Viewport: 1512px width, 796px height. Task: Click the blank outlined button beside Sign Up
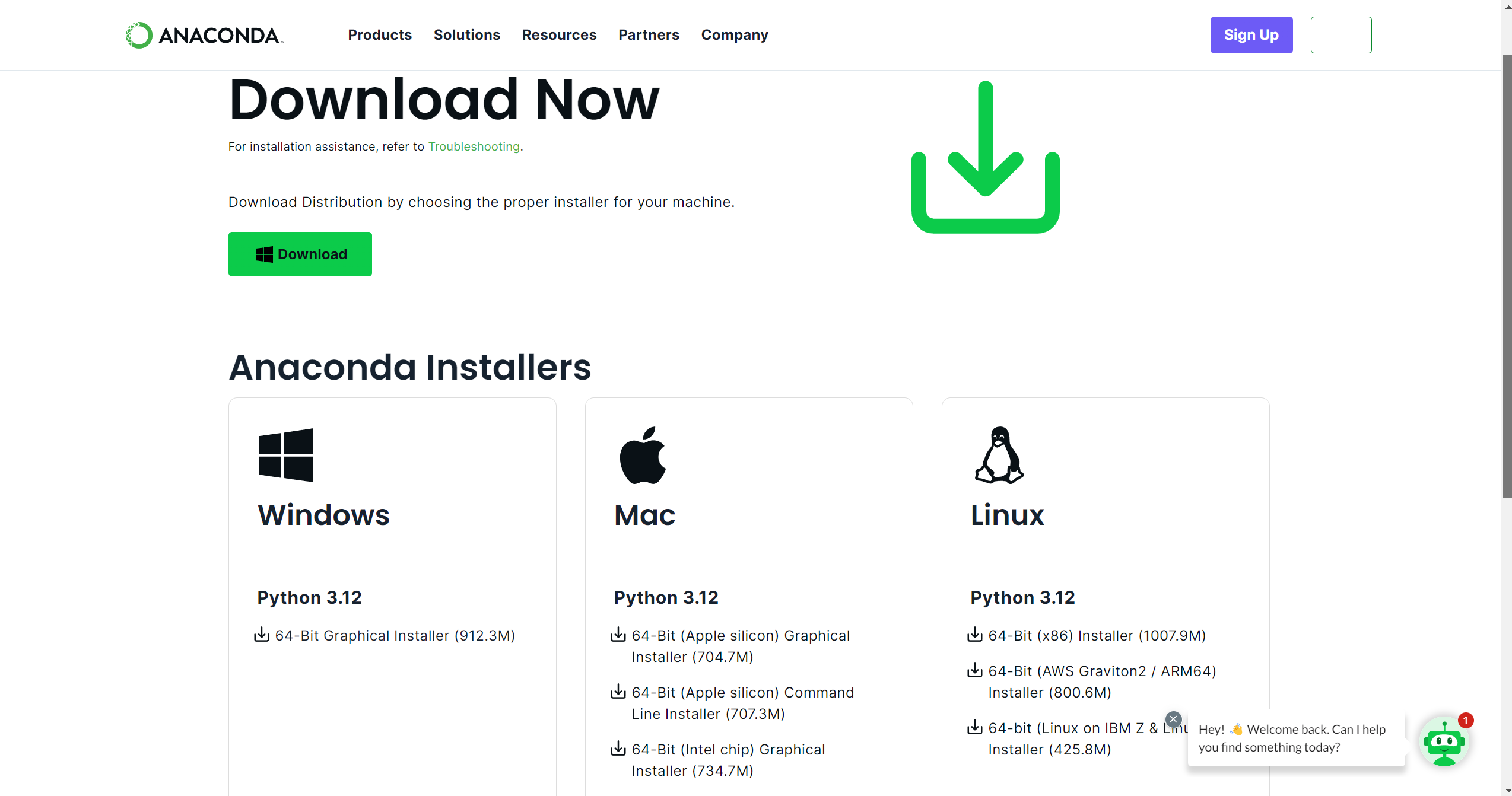click(x=1341, y=35)
